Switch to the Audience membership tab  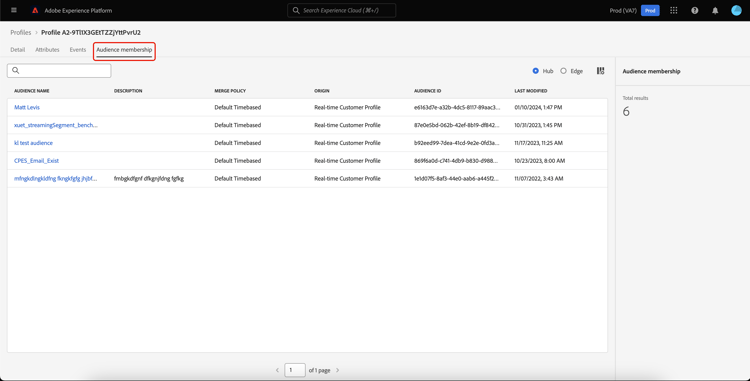(x=124, y=50)
